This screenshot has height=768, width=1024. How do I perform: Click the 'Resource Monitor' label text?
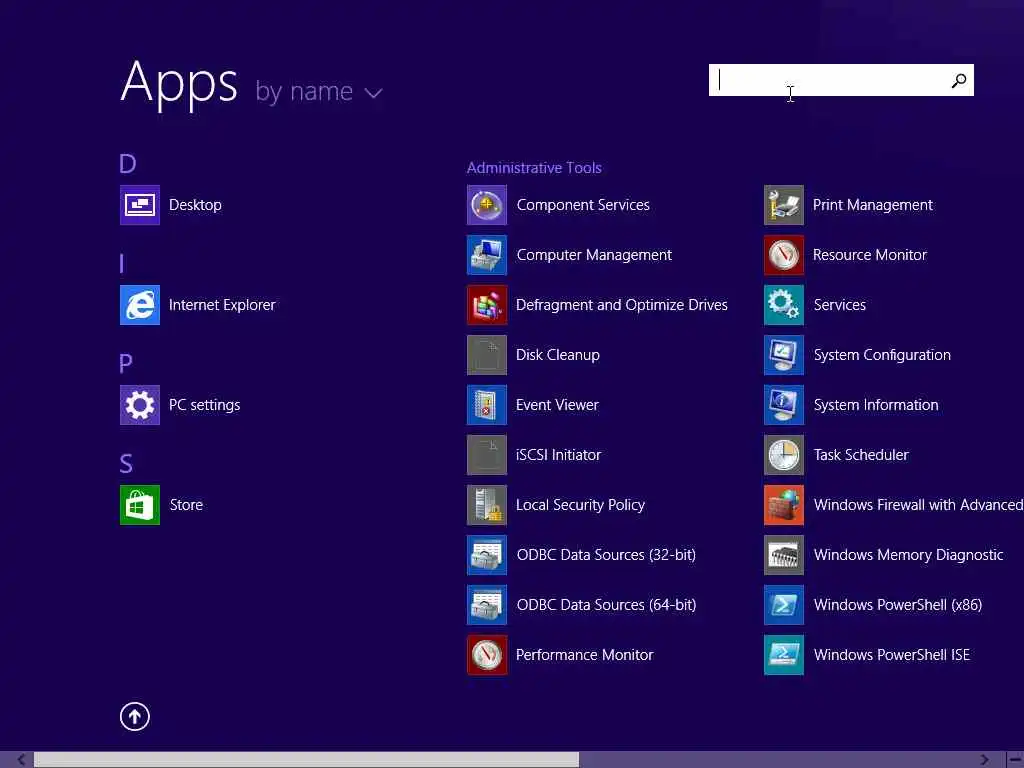pos(870,255)
